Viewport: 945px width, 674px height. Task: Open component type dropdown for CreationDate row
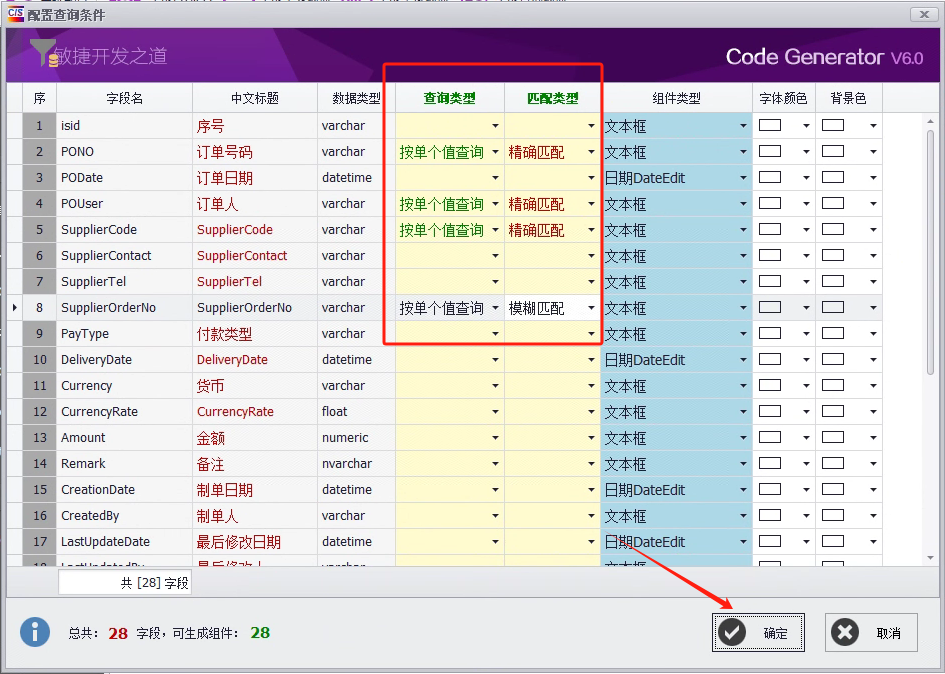coord(743,490)
